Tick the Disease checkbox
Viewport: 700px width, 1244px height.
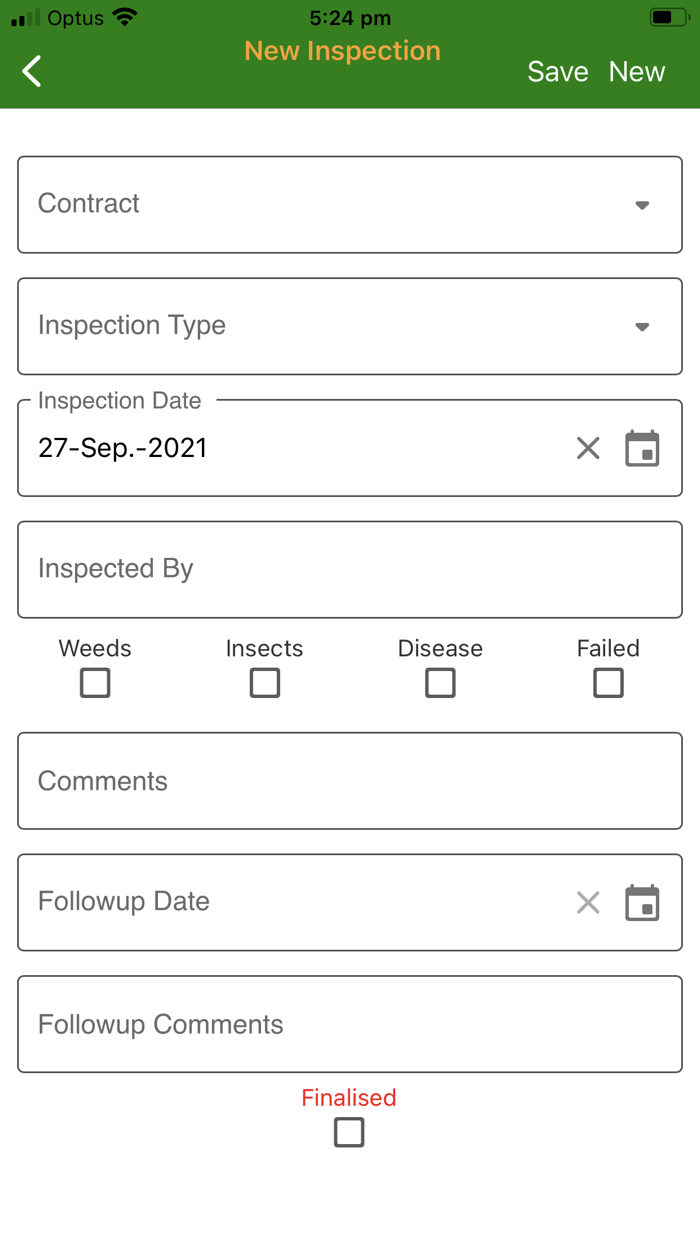pyautogui.click(x=440, y=683)
